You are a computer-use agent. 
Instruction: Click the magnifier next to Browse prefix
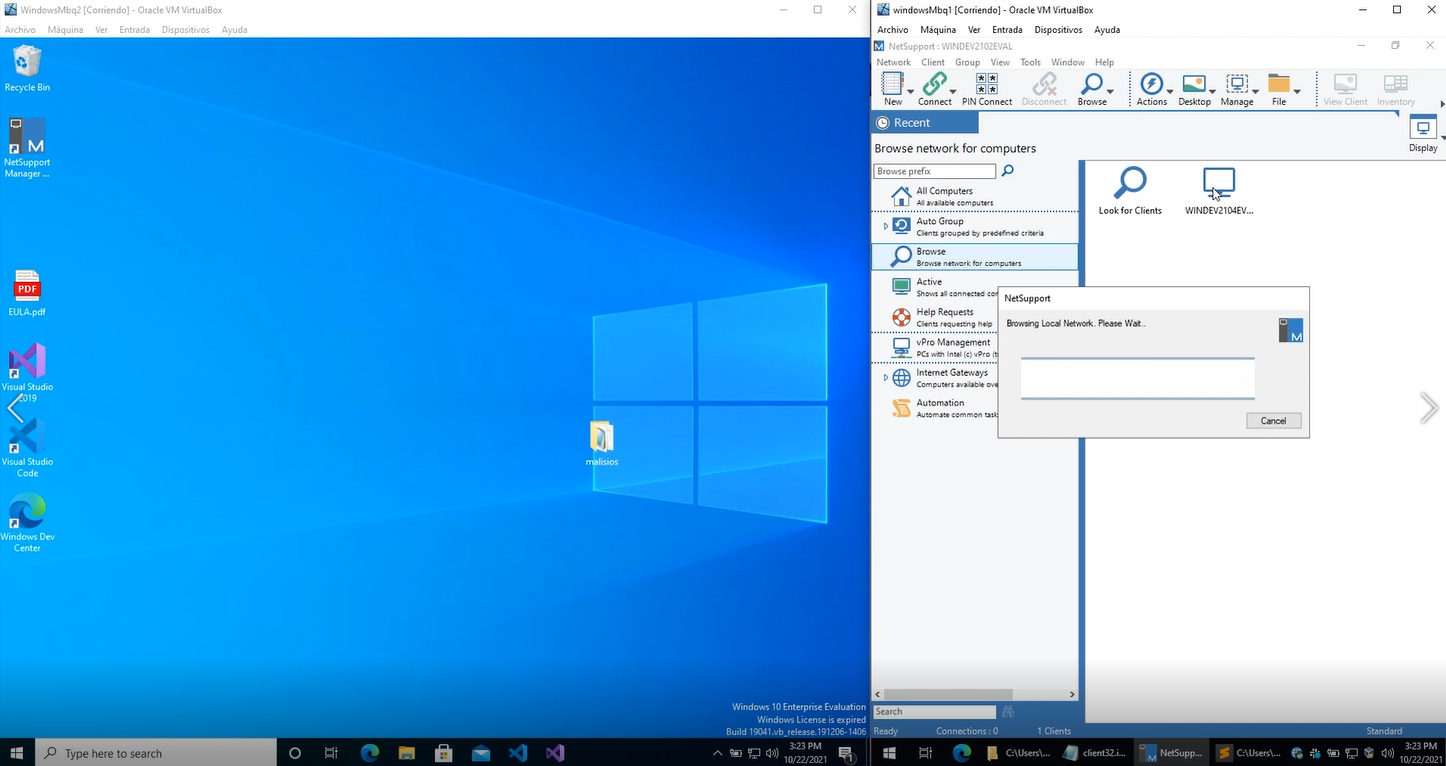[x=1007, y=171]
